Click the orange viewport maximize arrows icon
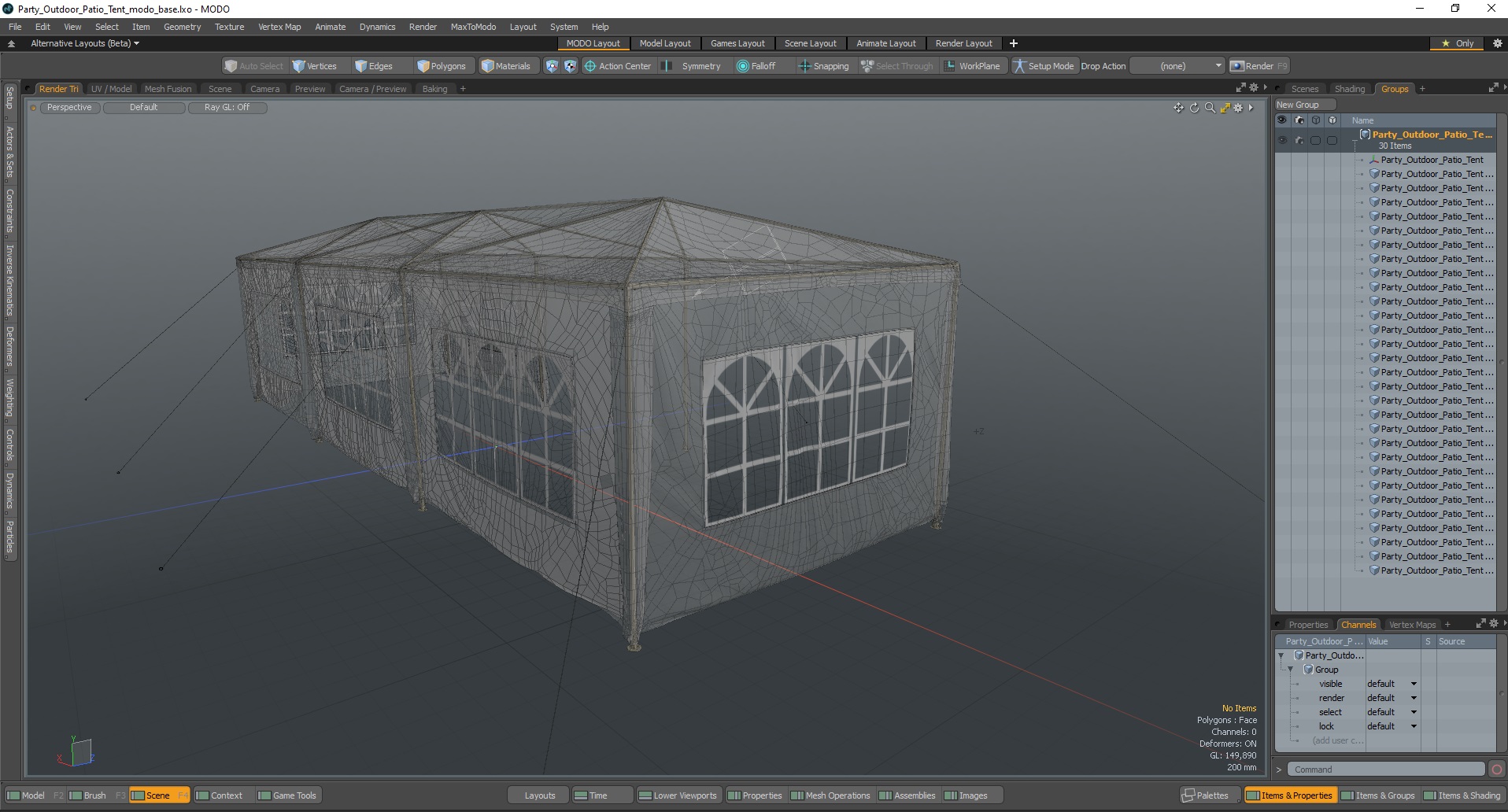 click(1225, 108)
